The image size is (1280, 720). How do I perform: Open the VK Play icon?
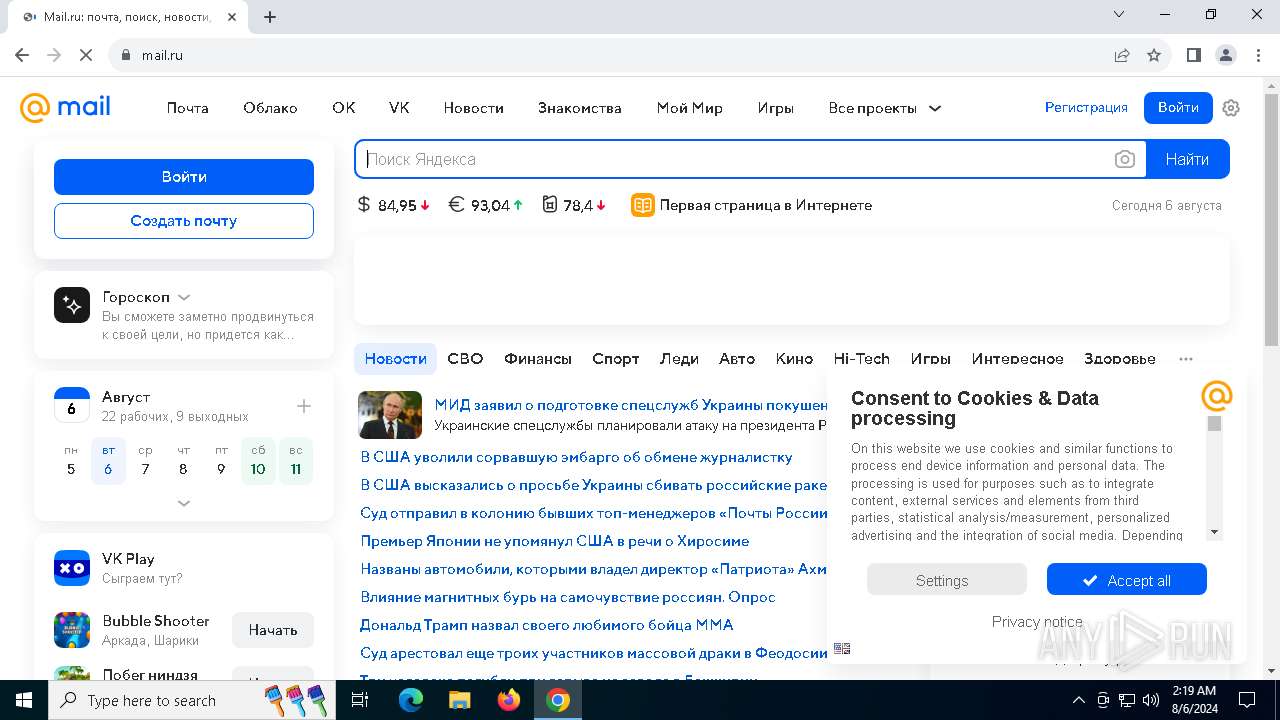pos(72,568)
